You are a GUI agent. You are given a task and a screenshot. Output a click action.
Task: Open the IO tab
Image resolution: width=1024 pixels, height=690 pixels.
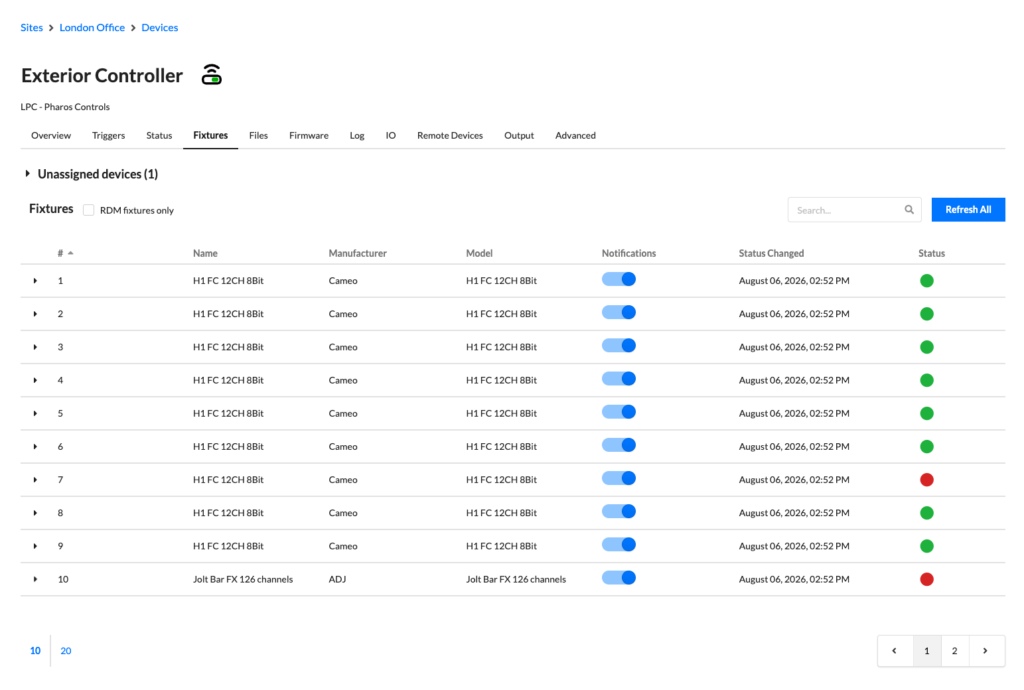[x=391, y=136]
